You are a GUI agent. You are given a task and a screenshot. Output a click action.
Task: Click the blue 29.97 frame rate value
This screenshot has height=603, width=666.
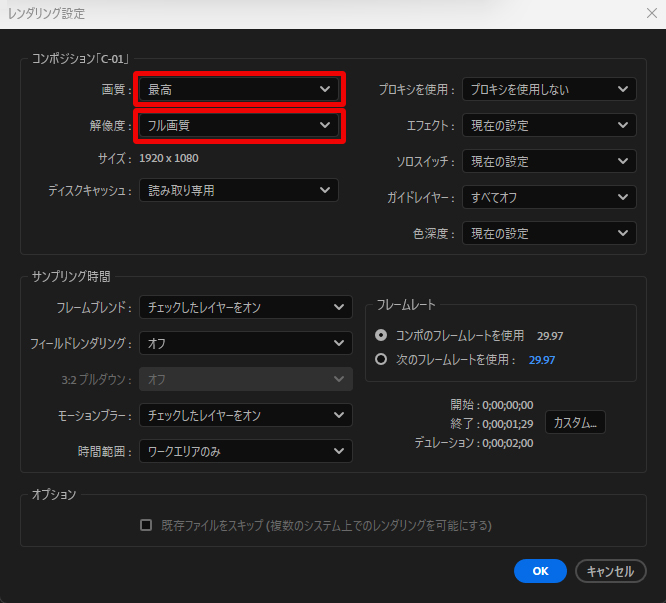[x=542, y=359]
